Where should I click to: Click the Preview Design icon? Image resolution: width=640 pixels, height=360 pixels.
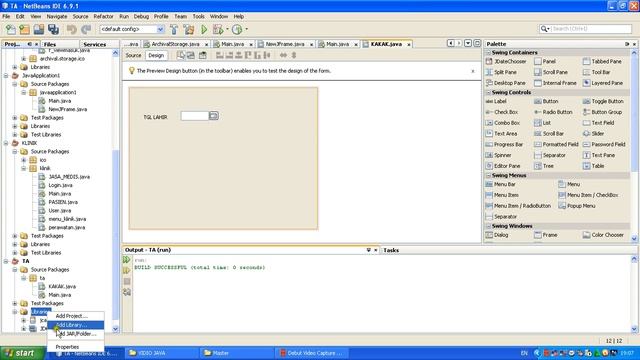click(x=202, y=56)
